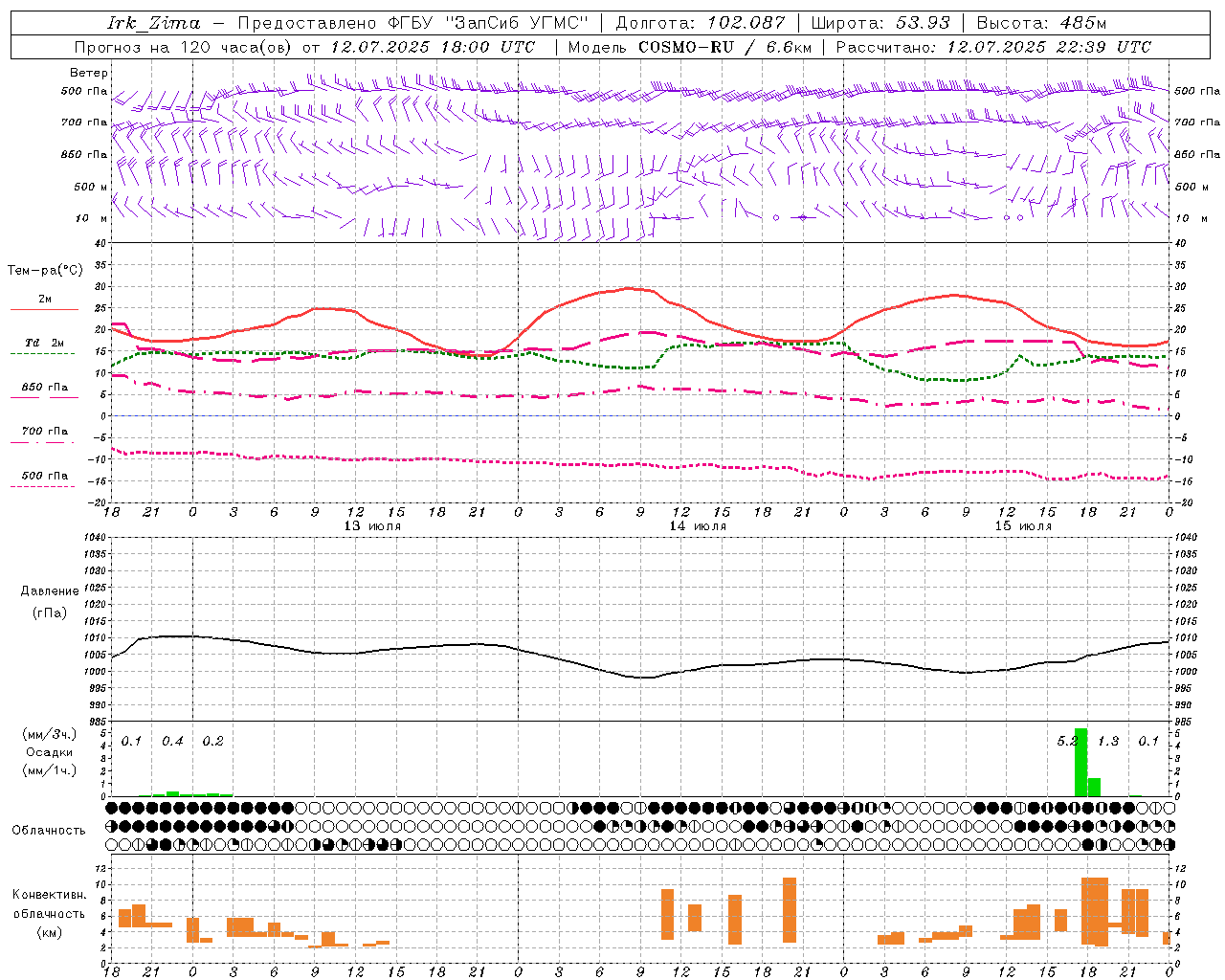The height and width of the screenshot is (980, 1225).
Task: Click the 500 м wind level label on left
Action: 92,187
